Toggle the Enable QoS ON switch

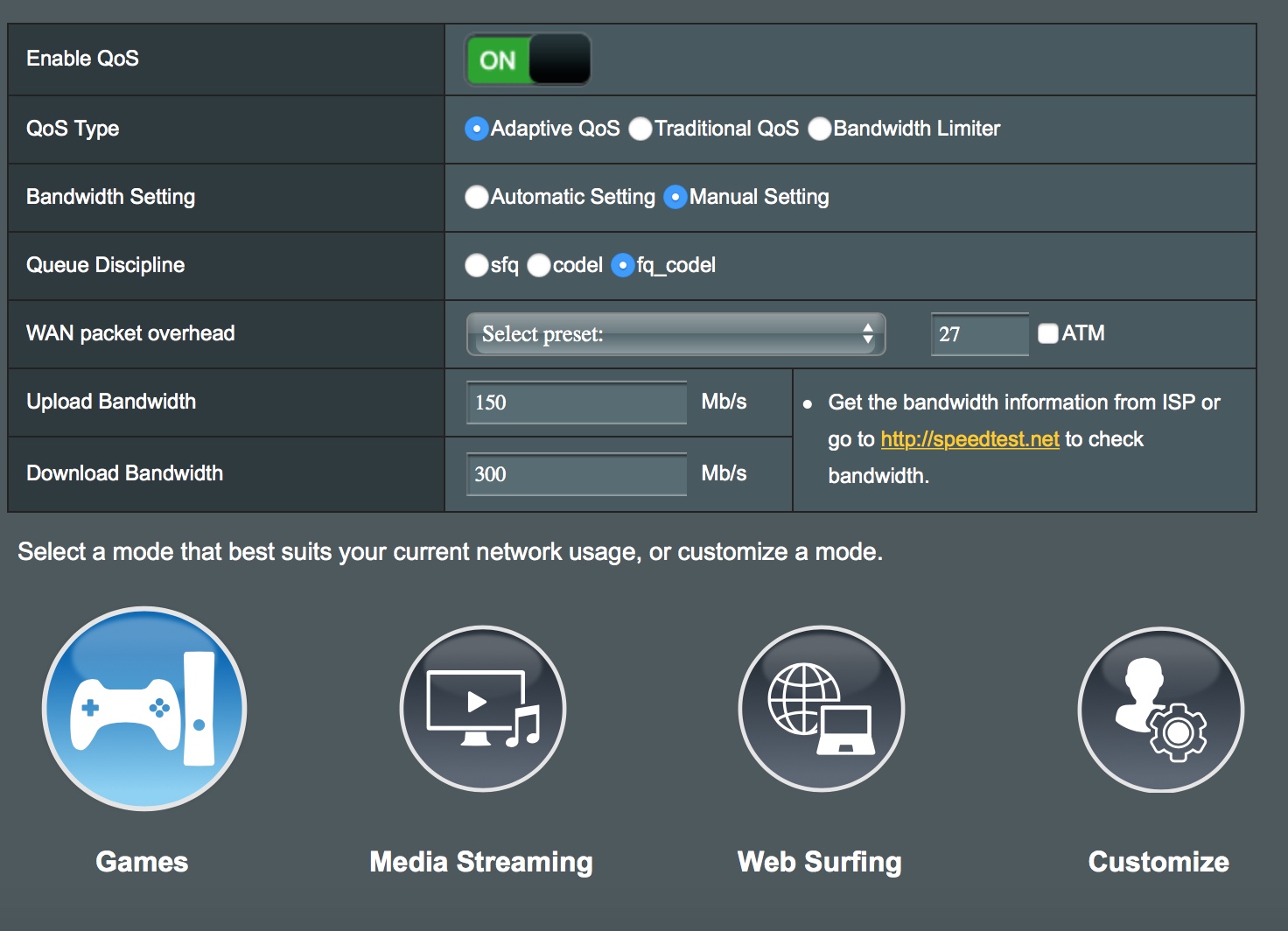click(x=528, y=59)
